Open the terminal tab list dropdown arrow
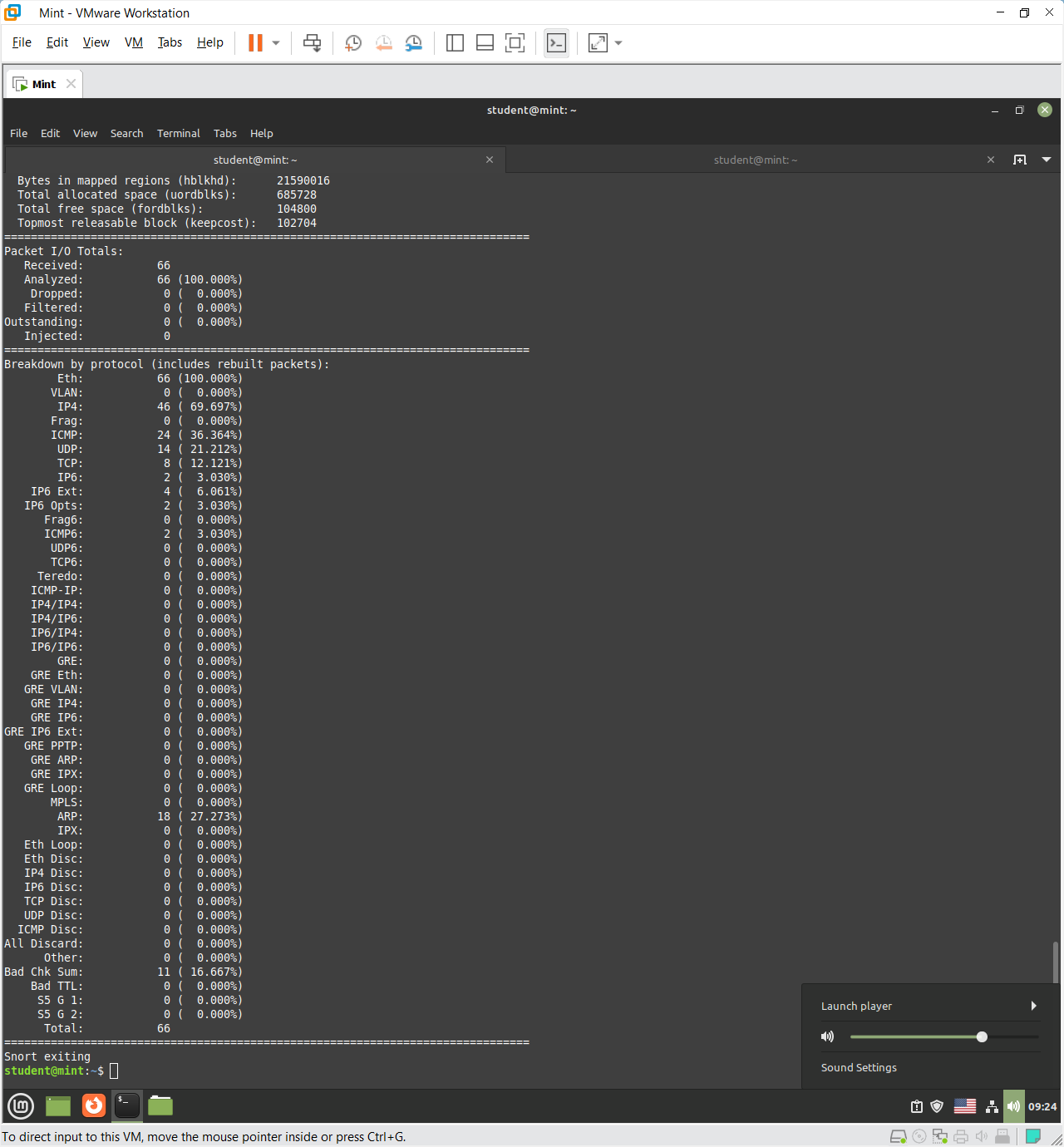Viewport: 1064px width, 1147px height. [x=1047, y=160]
